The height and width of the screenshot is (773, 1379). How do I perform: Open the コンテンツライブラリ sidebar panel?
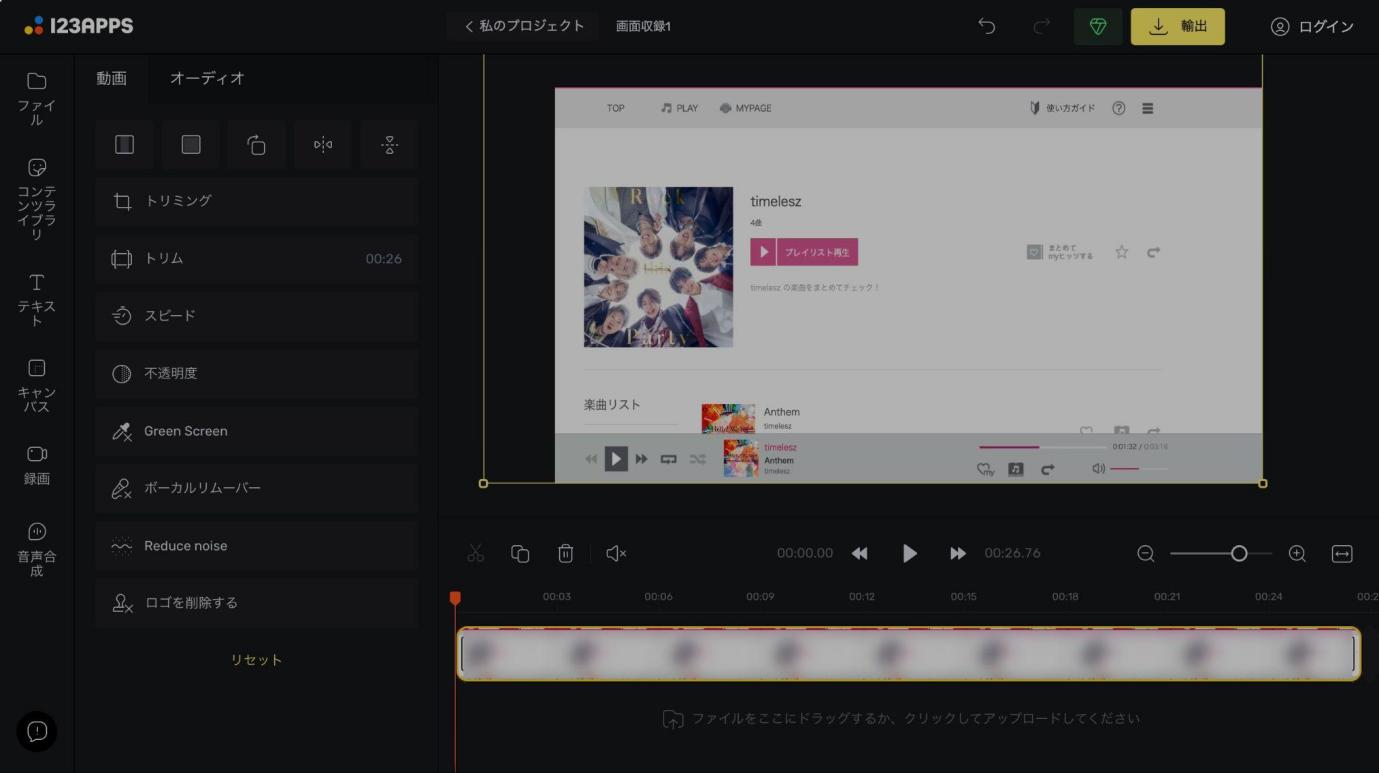pyautogui.click(x=37, y=199)
